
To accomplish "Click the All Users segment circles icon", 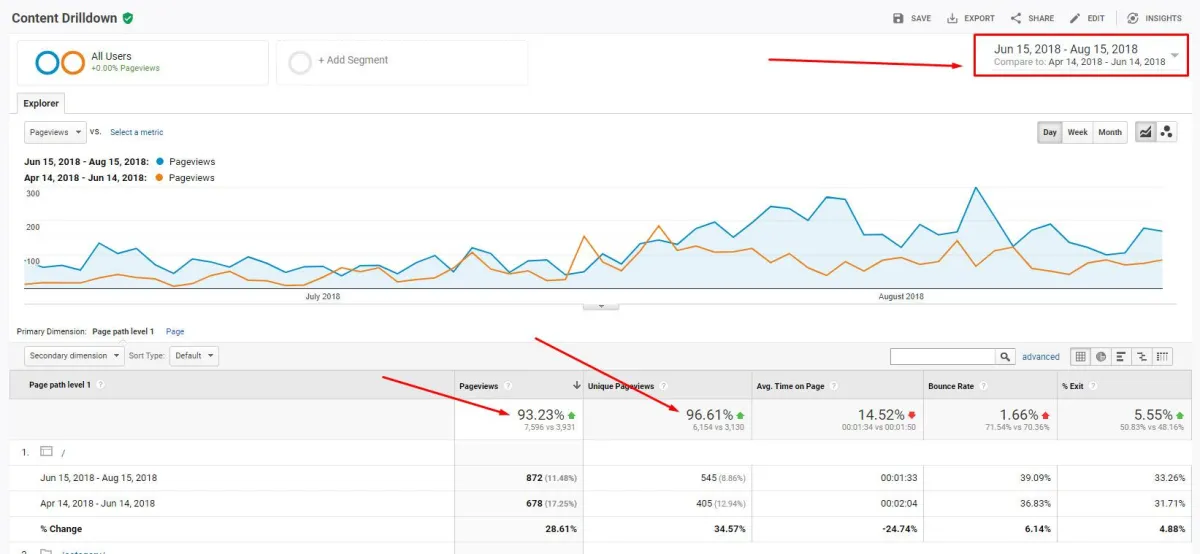I will [x=60, y=63].
